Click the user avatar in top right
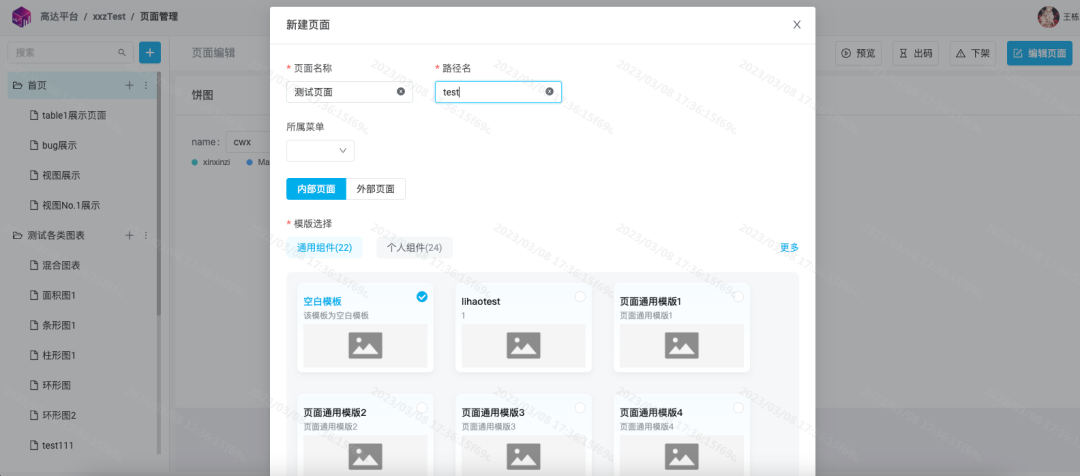 point(1048,17)
